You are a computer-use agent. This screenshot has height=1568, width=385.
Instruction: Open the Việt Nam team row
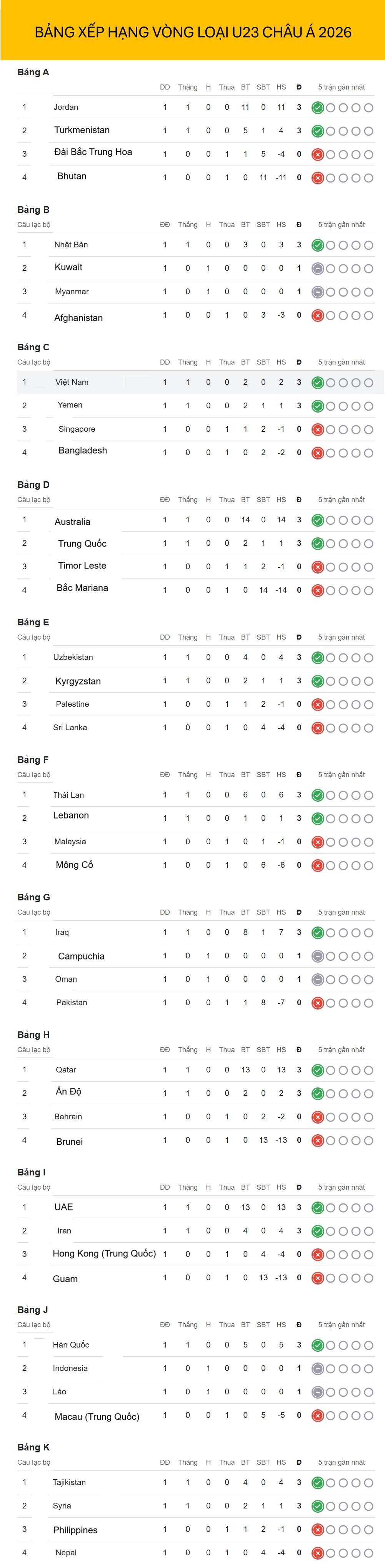(x=200, y=382)
